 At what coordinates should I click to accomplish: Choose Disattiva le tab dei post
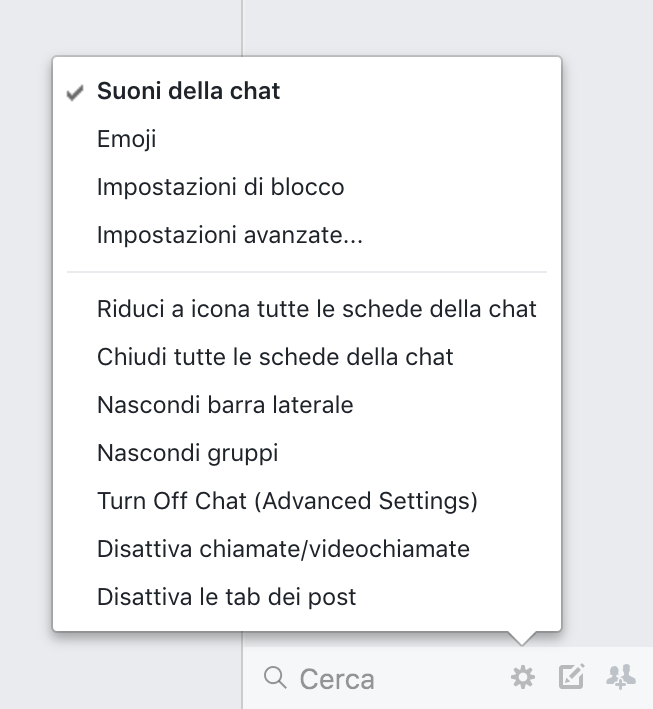click(226, 597)
